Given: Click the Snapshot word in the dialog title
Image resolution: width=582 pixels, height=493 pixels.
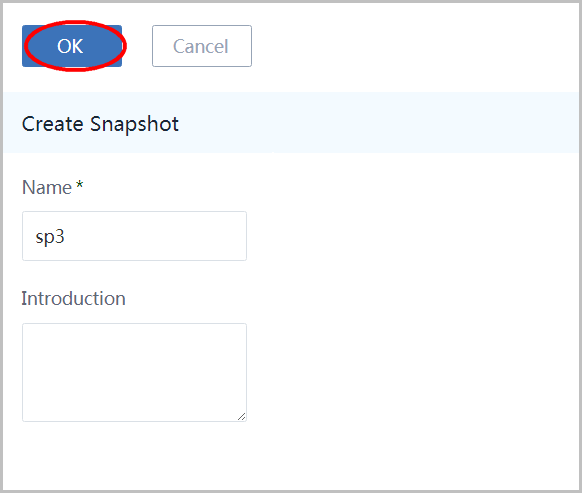Looking at the screenshot, I should point(134,124).
